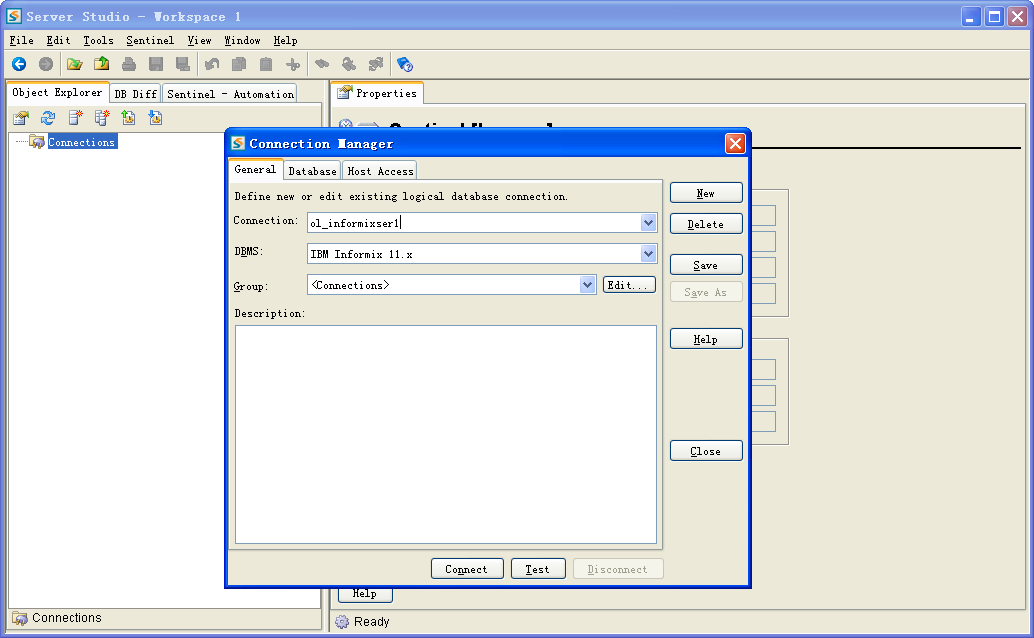Click the greyed-out Save As button

click(x=706, y=292)
